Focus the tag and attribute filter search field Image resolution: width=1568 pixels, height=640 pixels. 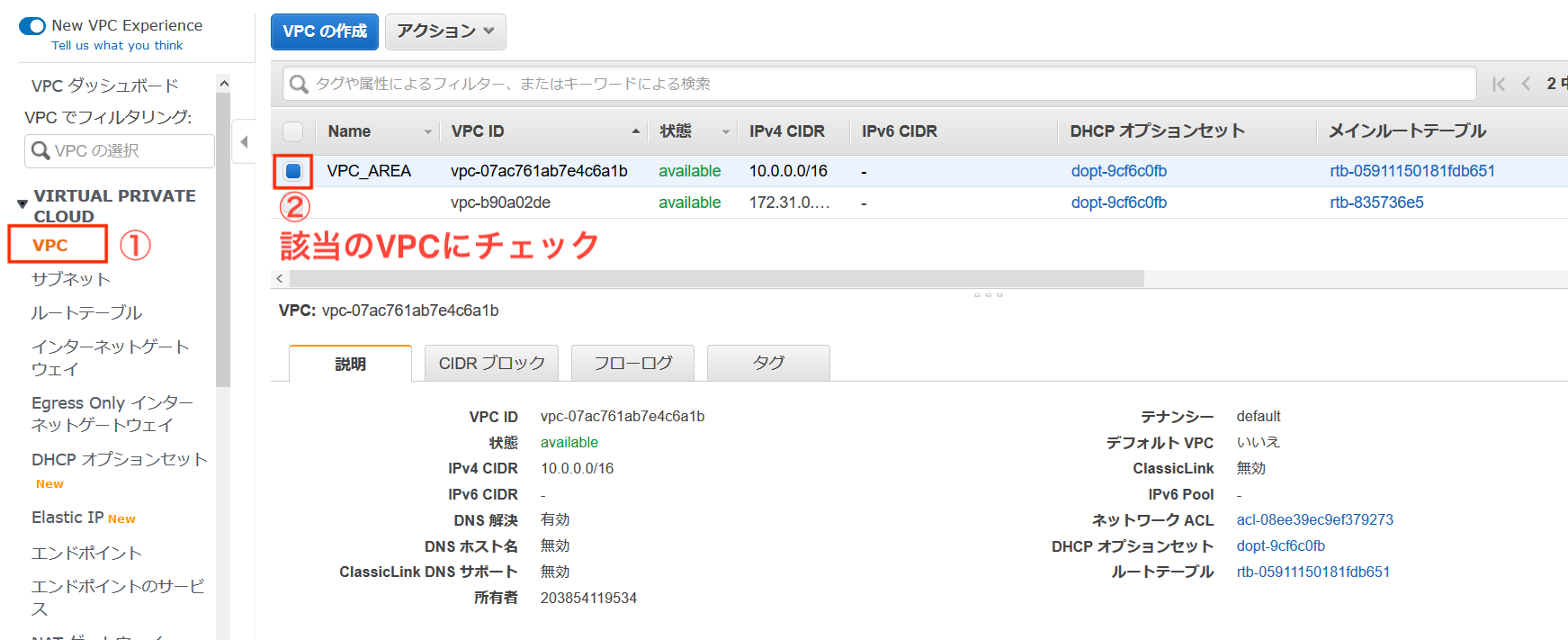879,84
